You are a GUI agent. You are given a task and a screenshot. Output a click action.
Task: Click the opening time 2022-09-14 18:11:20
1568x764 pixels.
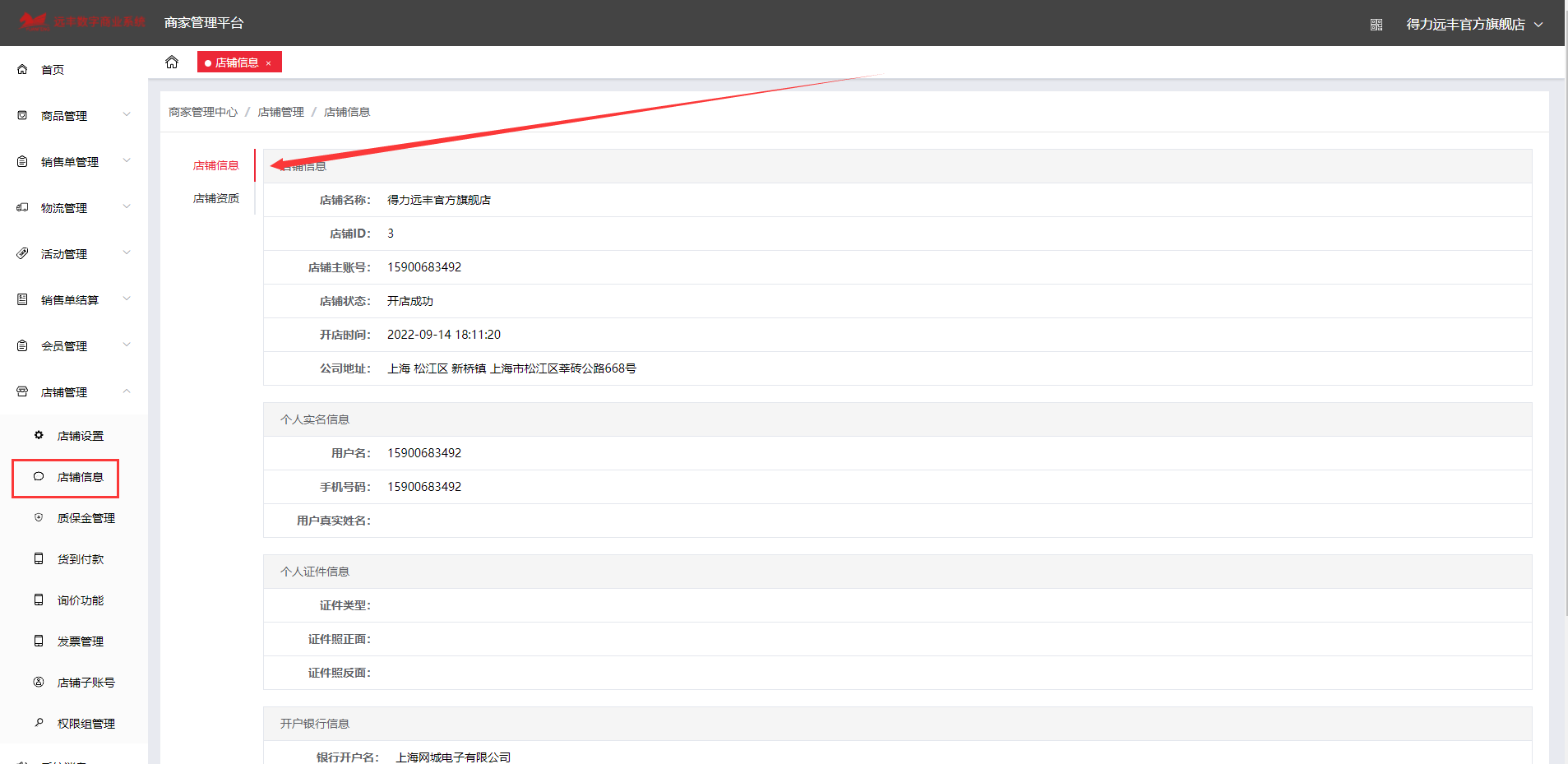tap(444, 335)
